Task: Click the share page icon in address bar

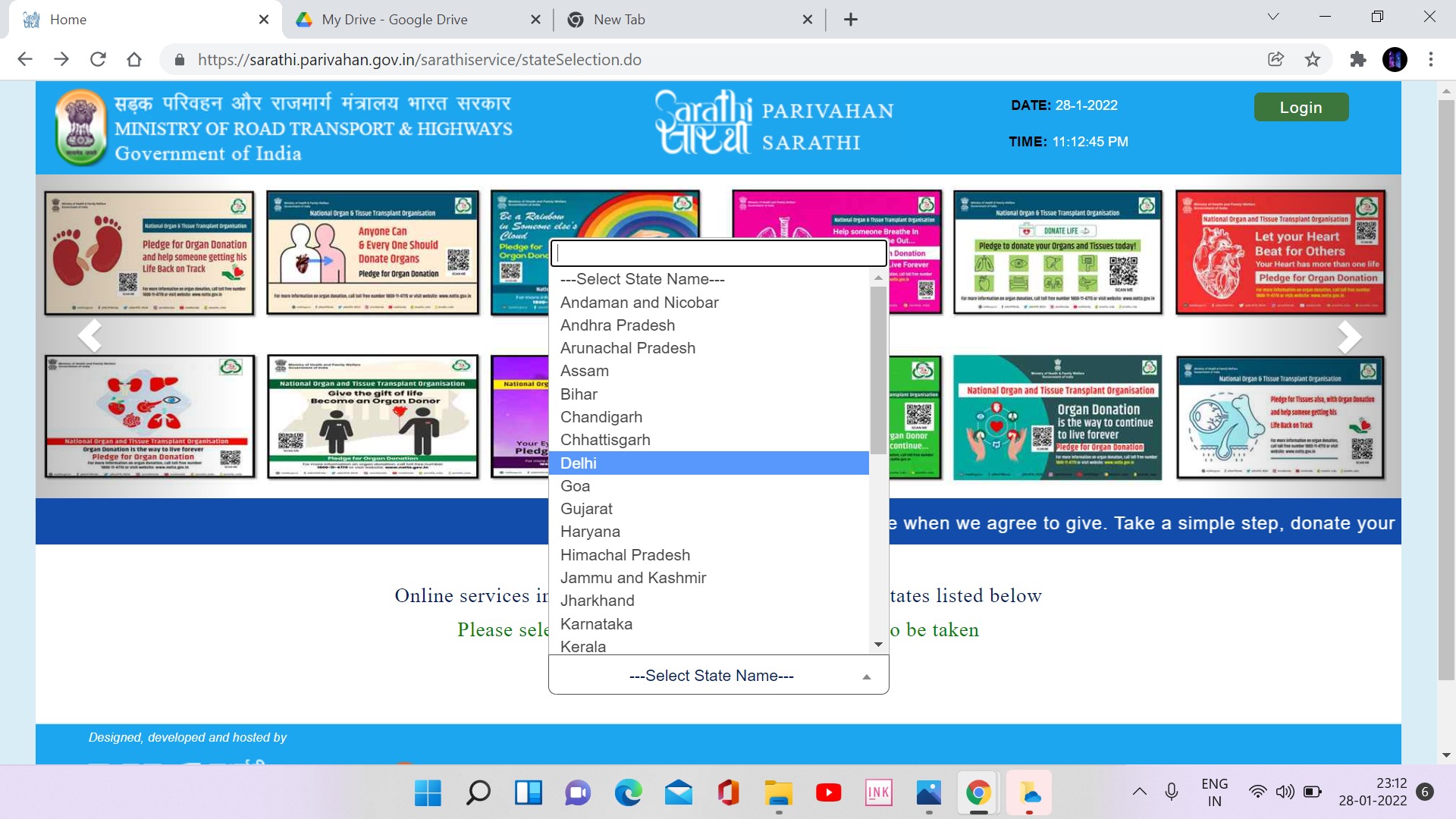Action: (x=1276, y=59)
